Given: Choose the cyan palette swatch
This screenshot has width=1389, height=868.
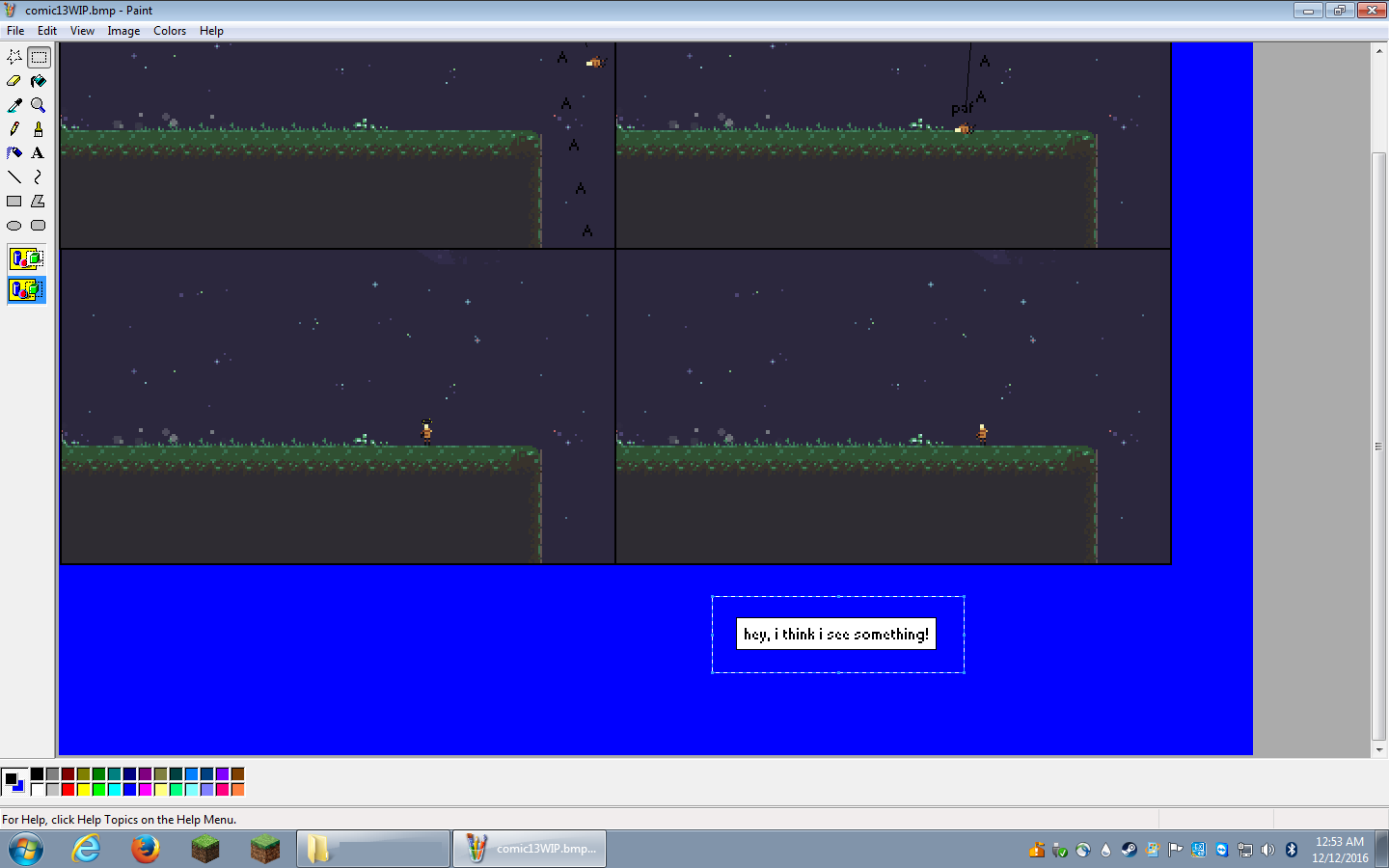Looking at the screenshot, I should (114, 790).
